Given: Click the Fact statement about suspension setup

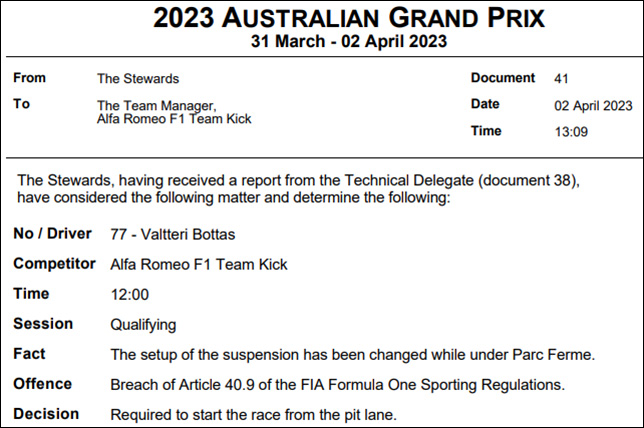Looking at the screenshot, I should click(x=354, y=354).
